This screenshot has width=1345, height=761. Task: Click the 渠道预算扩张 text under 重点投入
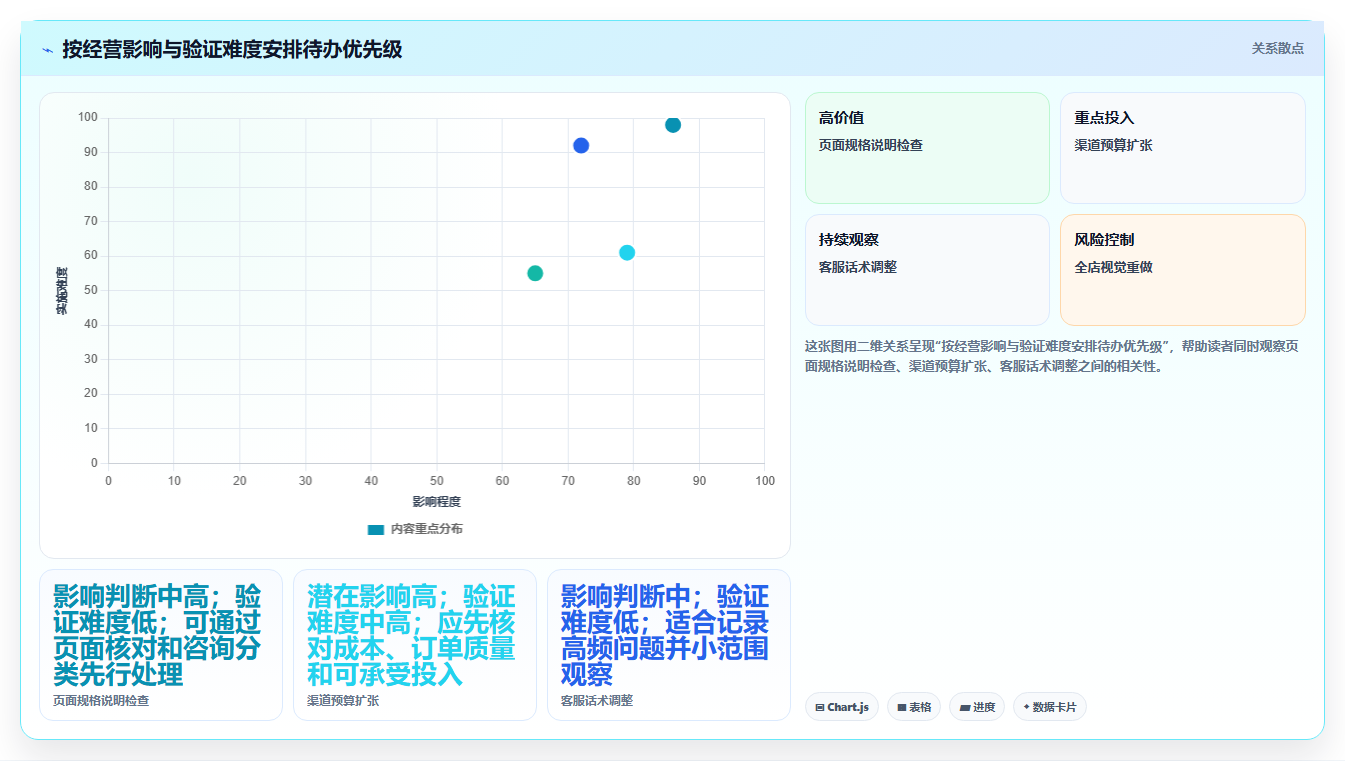tap(1114, 145)
